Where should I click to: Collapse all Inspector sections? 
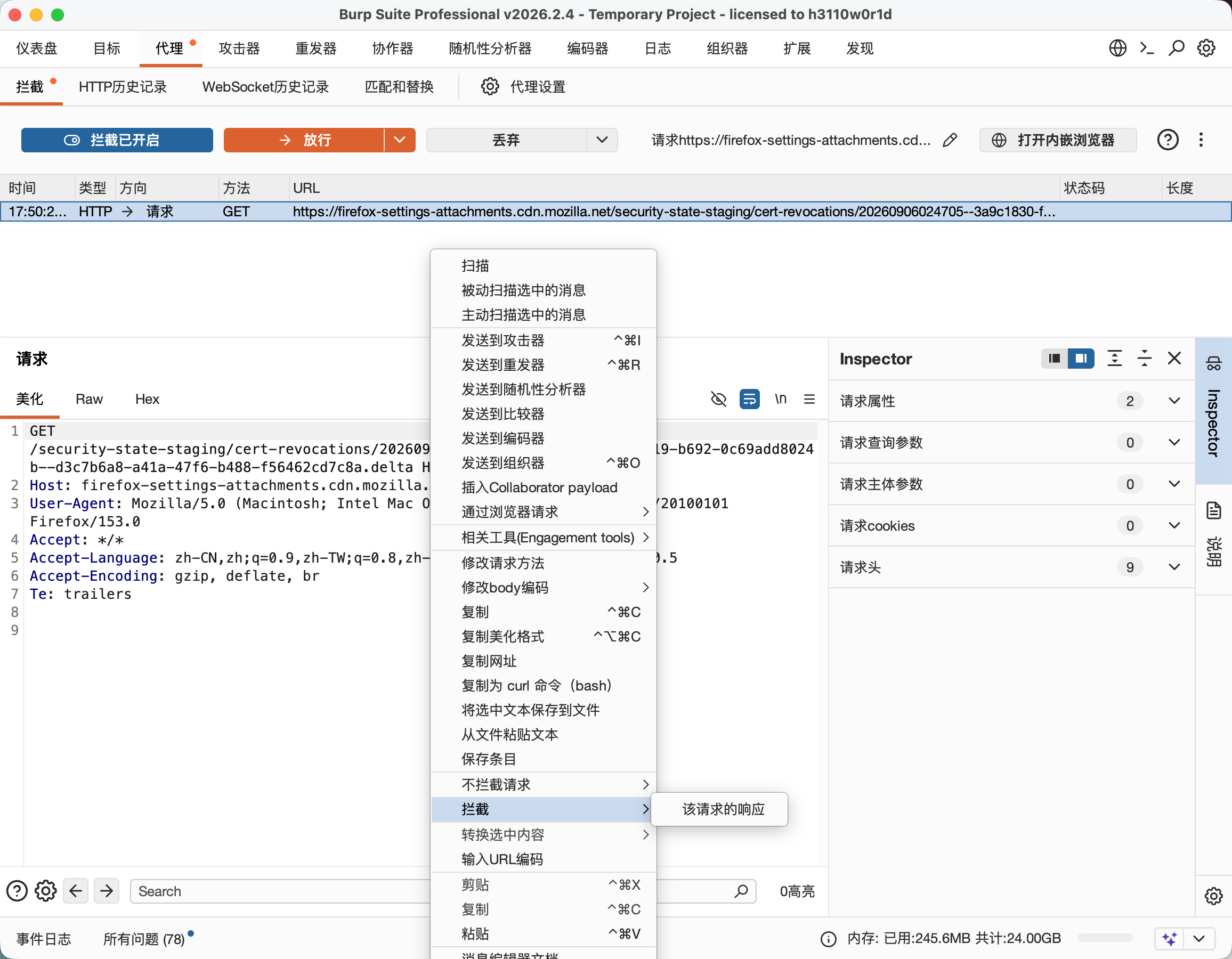click(x=1145, y=358)
